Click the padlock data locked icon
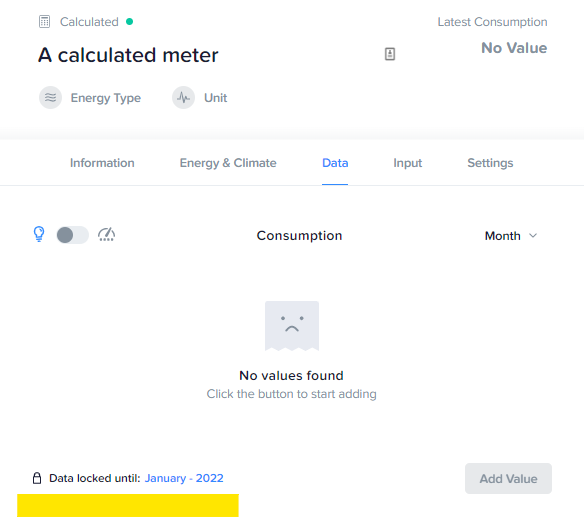Viewport: 584px width, 519px height. pos(37,478)
